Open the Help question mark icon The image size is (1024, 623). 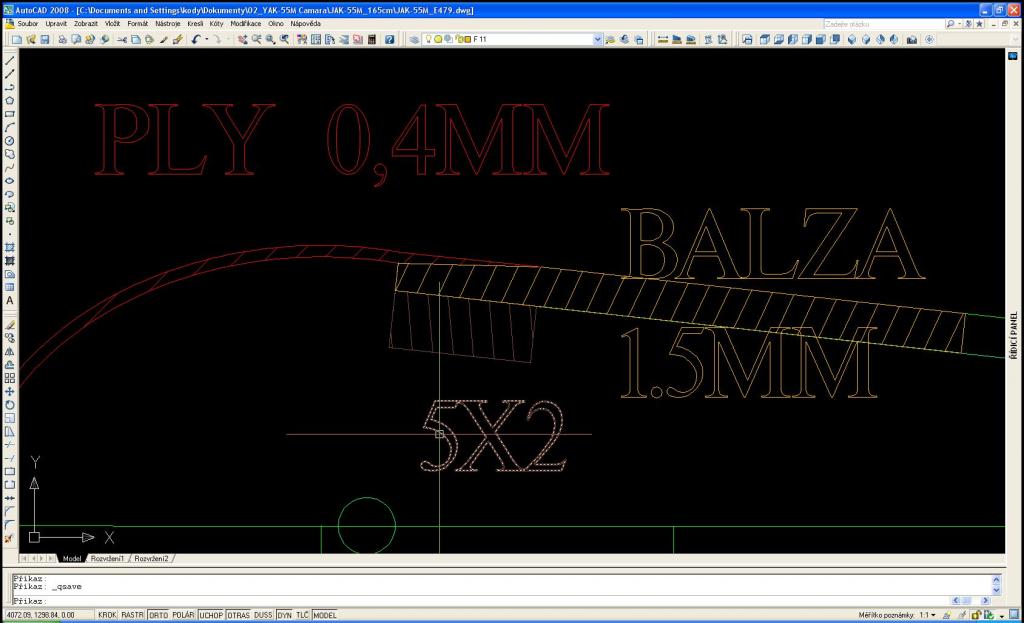(389, 40)
